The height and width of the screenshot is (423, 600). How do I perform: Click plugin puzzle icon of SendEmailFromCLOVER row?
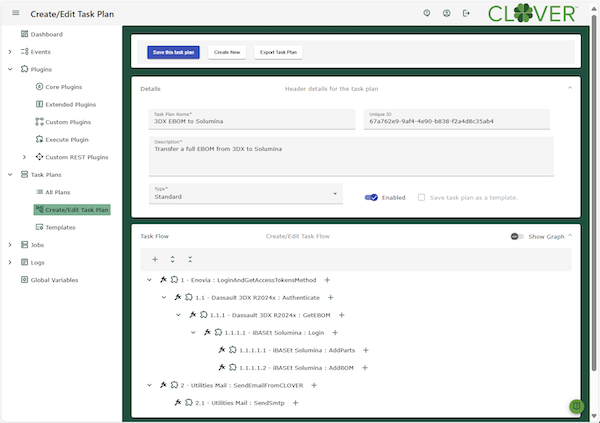coord(174,385)
